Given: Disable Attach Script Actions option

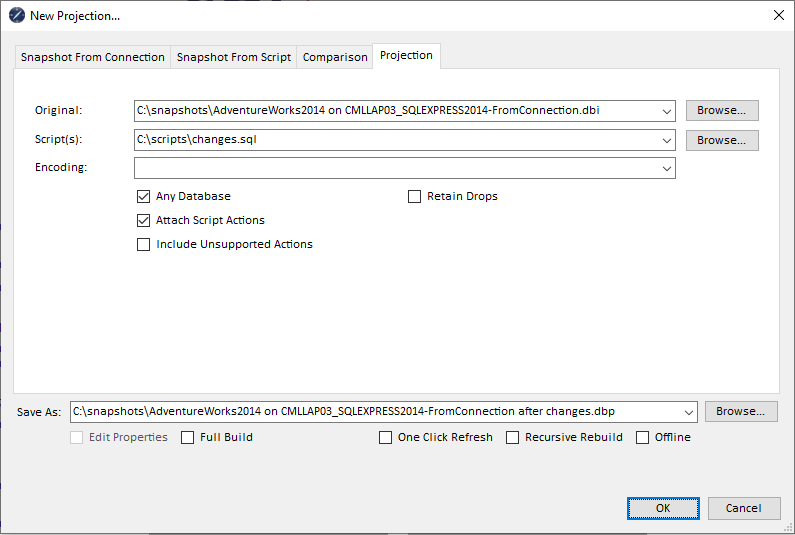Looking at the screenshot, I should (144, 220).
